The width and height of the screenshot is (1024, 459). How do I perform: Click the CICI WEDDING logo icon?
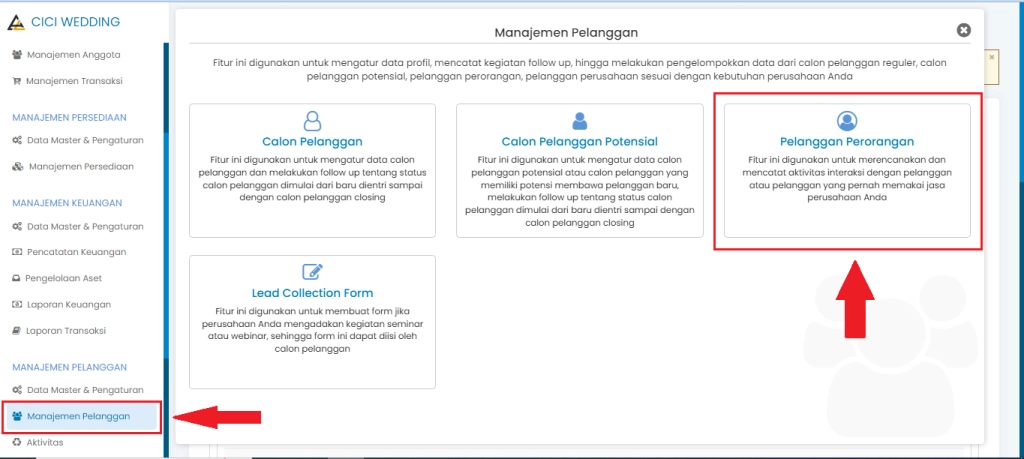tap(16, 22)
